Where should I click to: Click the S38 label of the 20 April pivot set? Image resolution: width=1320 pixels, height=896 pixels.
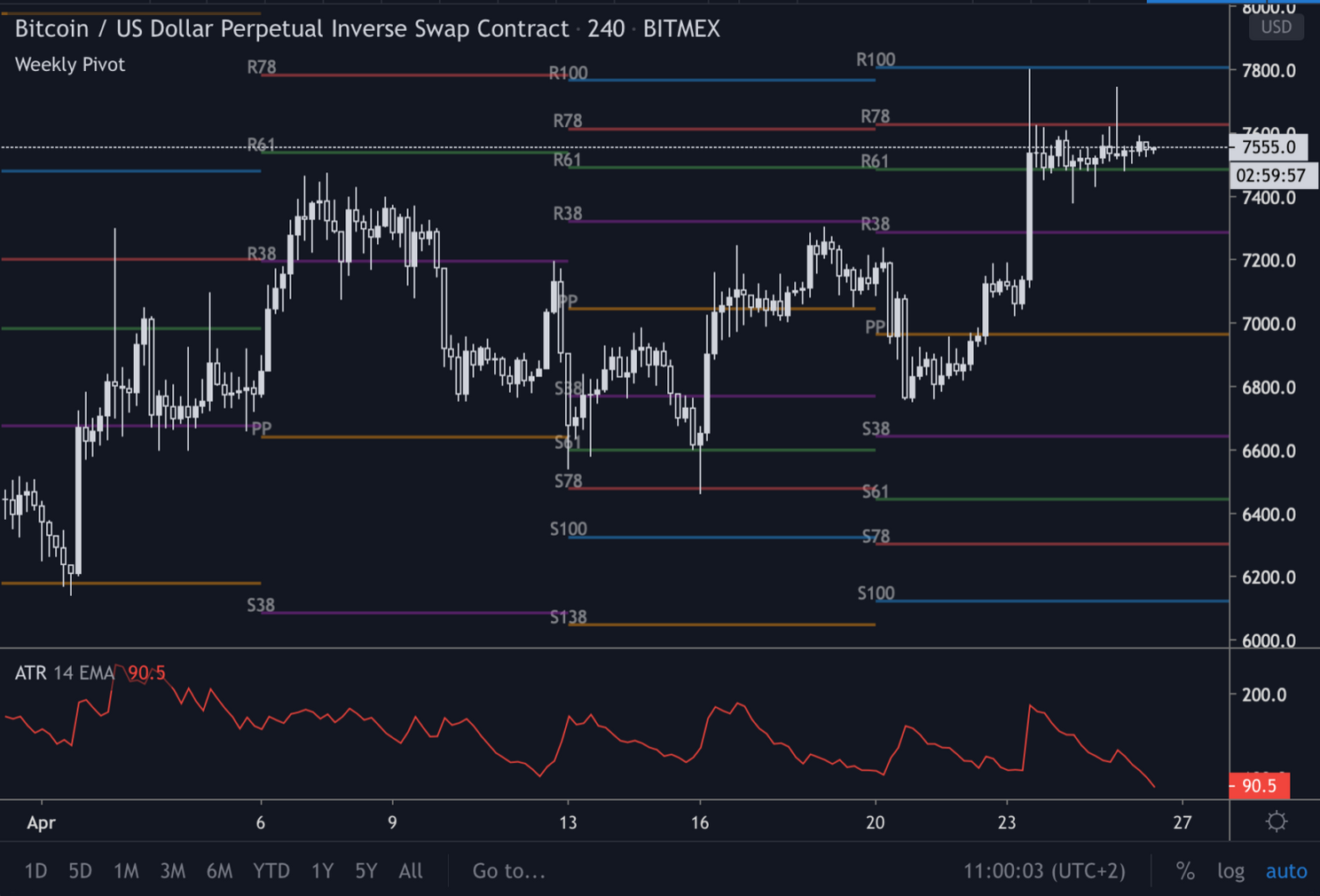tap(876, 428)
